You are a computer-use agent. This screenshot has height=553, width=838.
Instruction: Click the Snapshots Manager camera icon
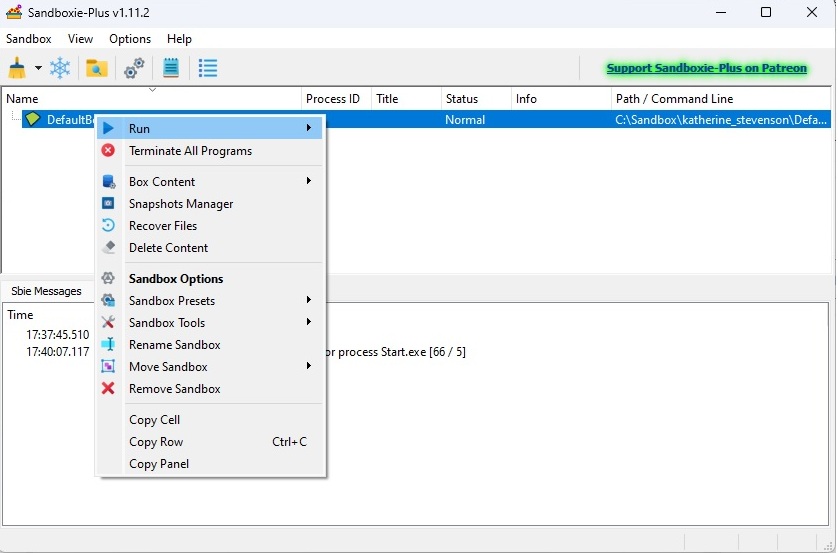point(108,204)
